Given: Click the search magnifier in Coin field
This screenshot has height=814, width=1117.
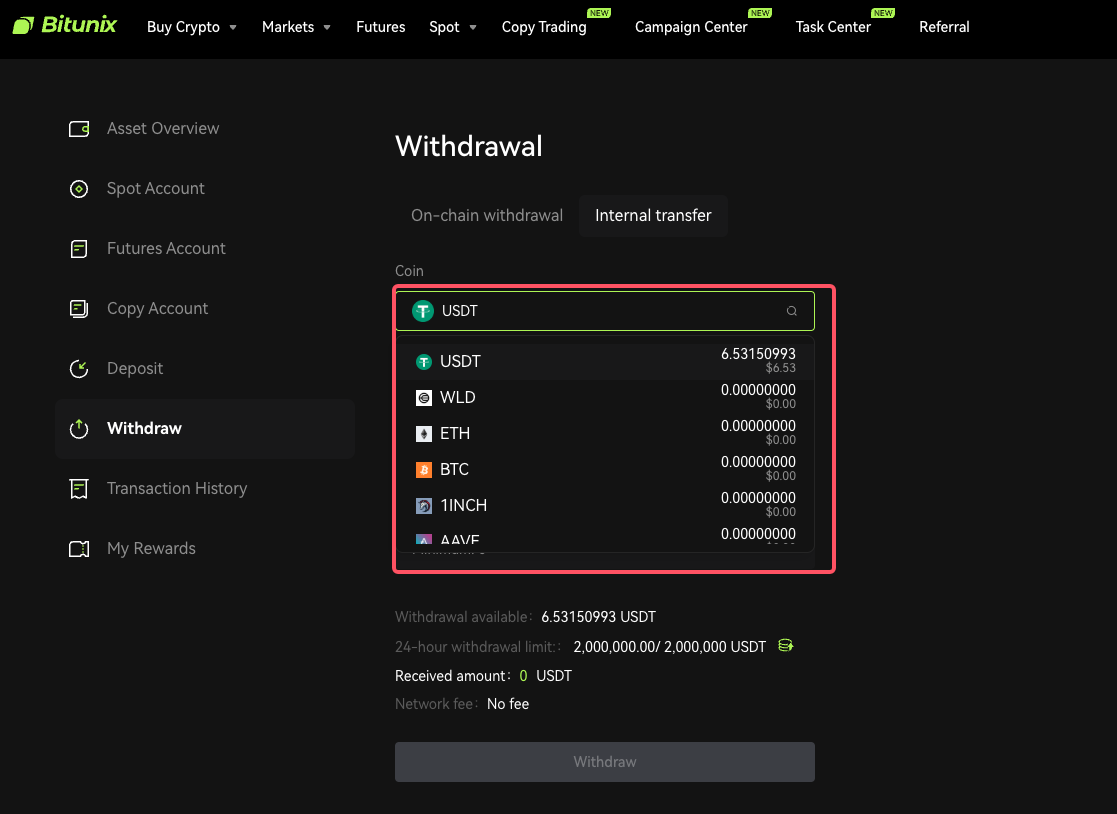Looking at the screenshot, I should coord(791,311).
